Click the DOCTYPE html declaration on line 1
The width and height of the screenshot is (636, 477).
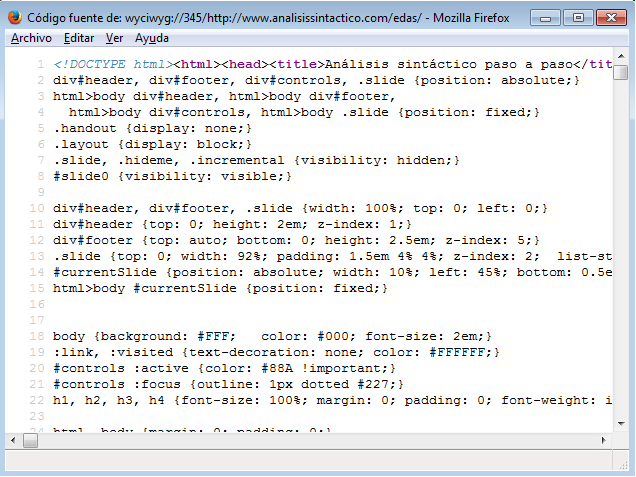click(x=110, y=64)
